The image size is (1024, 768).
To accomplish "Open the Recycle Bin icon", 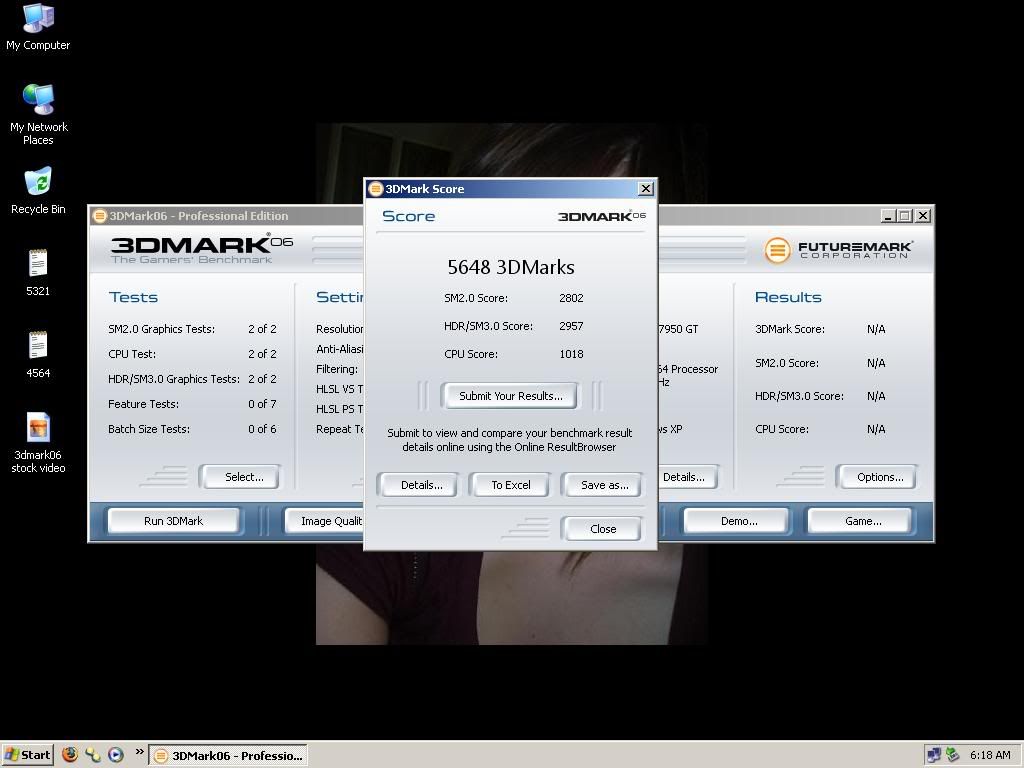I will pos(38,190).
